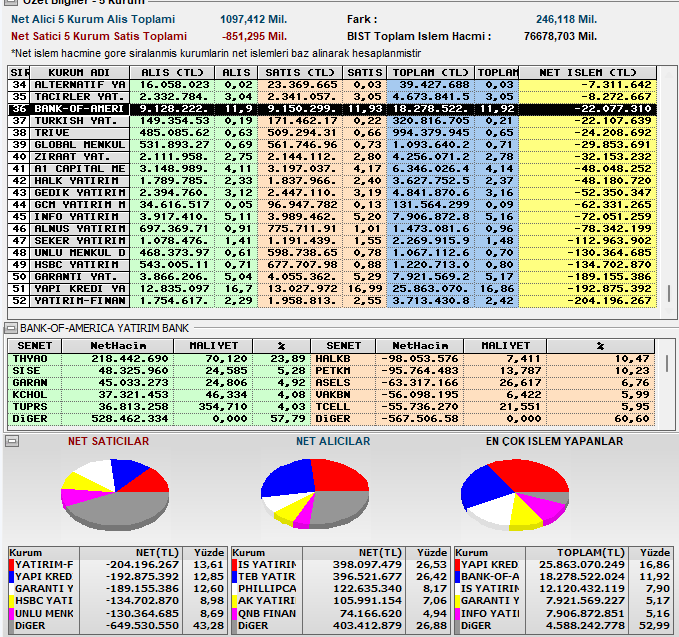Click the VAKBN sold stock row
This screenshot has height=637, width=679.
click(482, 395)
